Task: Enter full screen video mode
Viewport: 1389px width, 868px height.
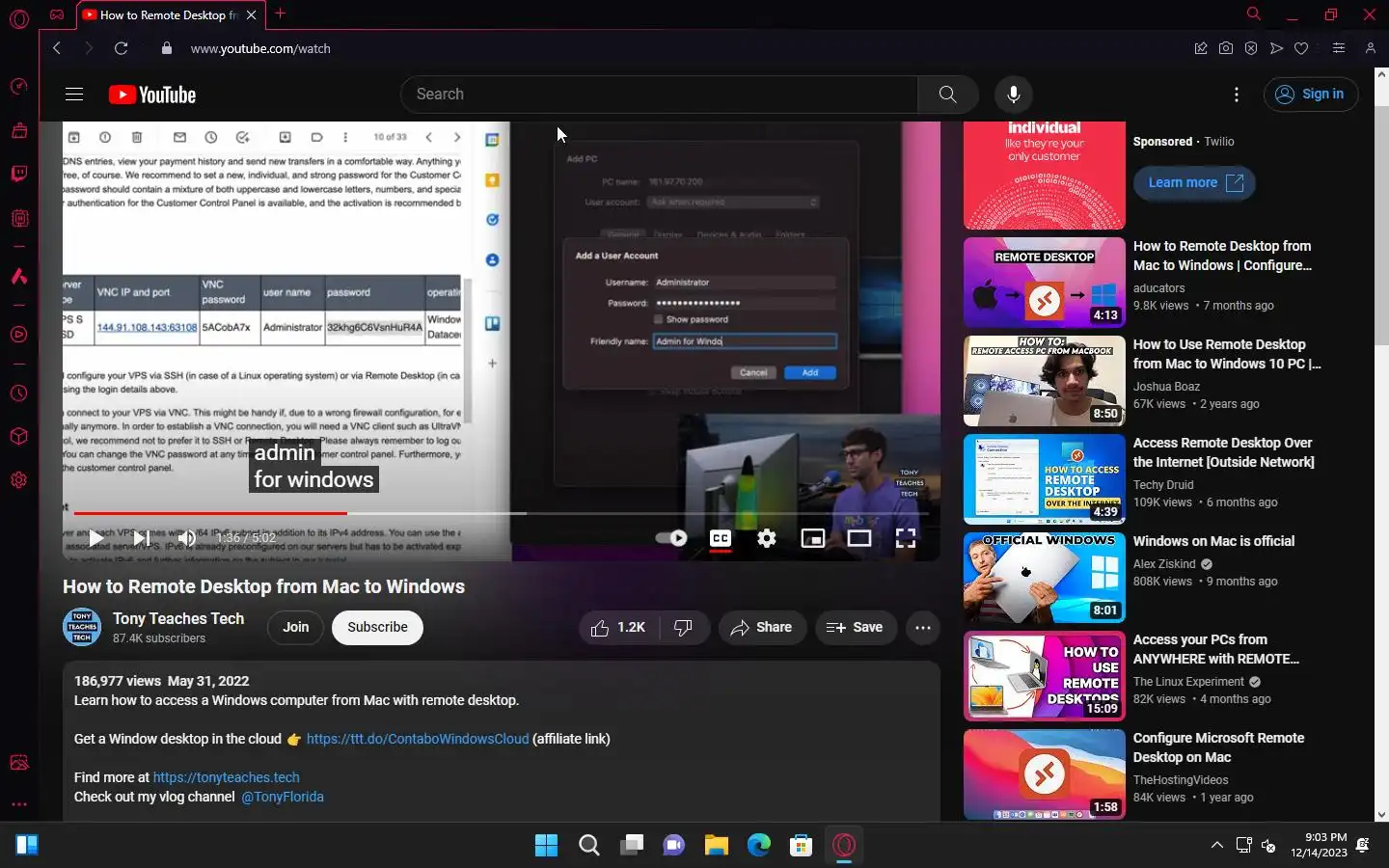Action: pyautogui.click(x=906, y=538)
